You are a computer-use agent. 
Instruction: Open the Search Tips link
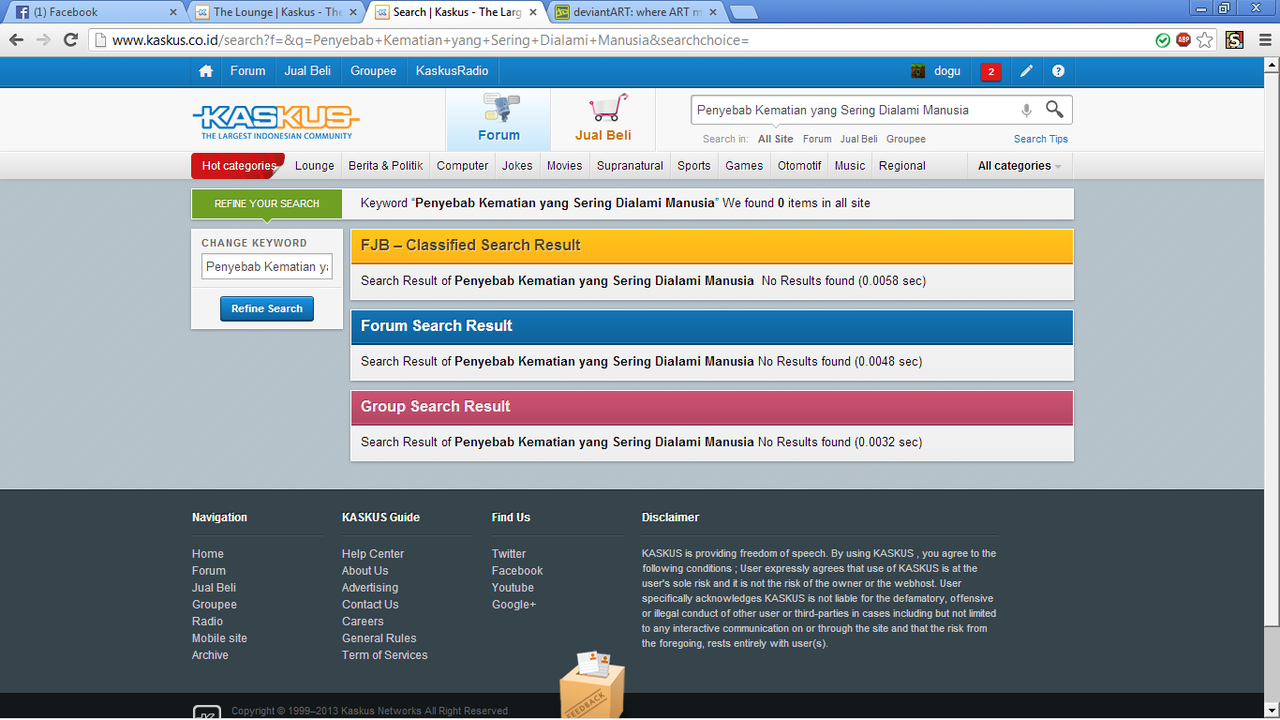(1041, 139)
